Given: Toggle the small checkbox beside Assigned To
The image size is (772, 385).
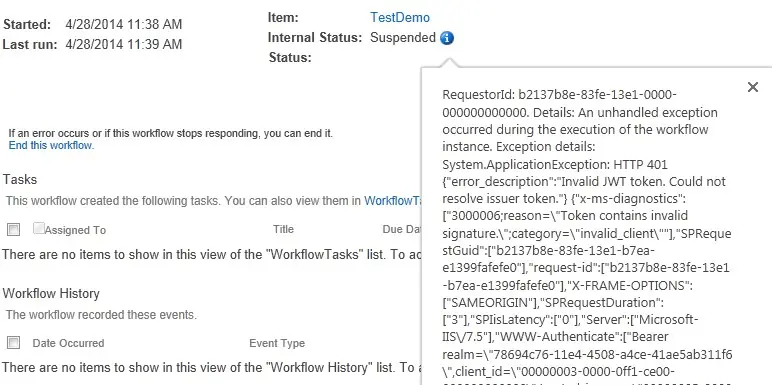Looking at the screenshot, I should [x=38, y=228].
